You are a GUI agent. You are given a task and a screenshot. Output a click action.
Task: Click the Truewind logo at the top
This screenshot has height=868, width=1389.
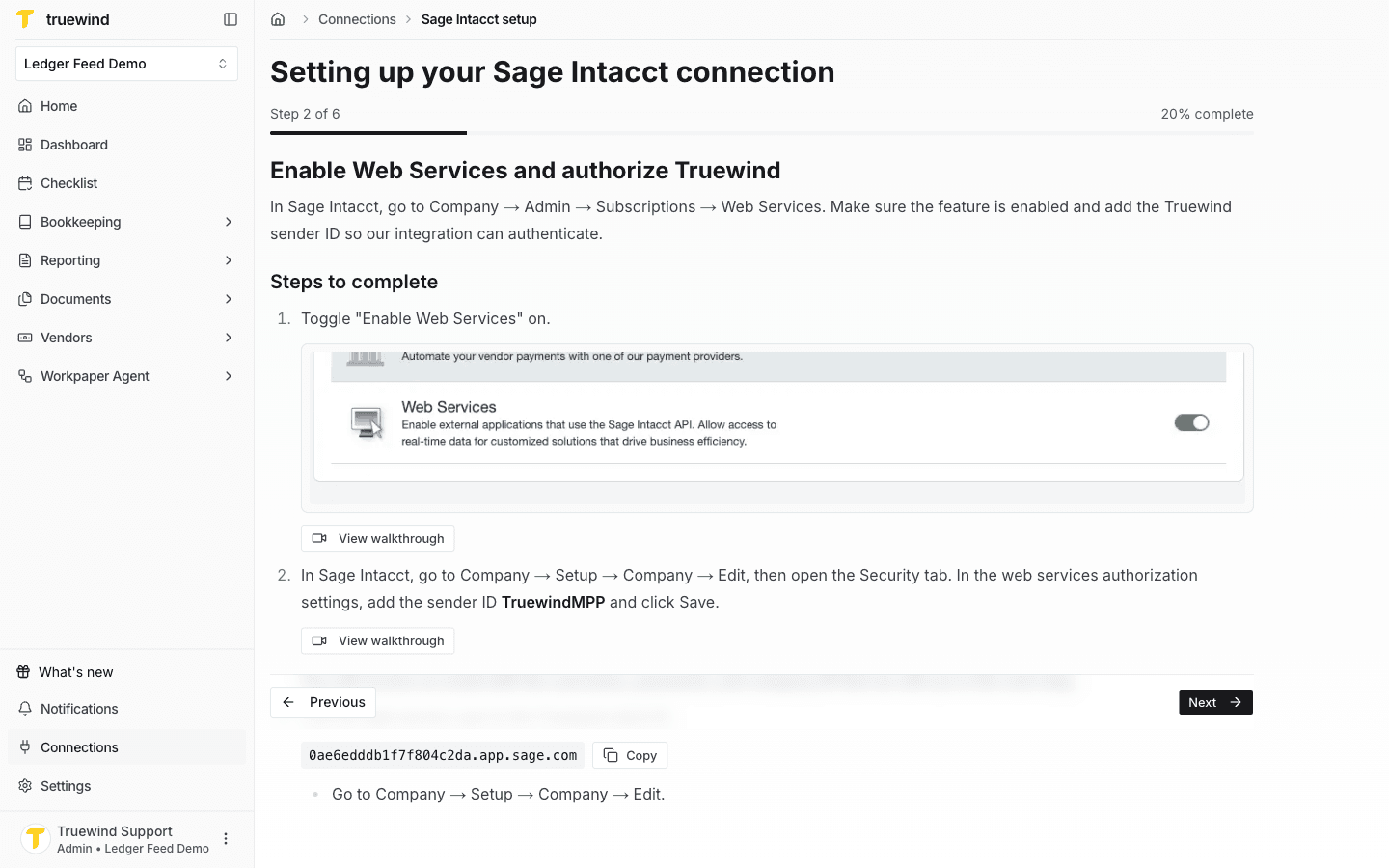click(x=26, y=18)
